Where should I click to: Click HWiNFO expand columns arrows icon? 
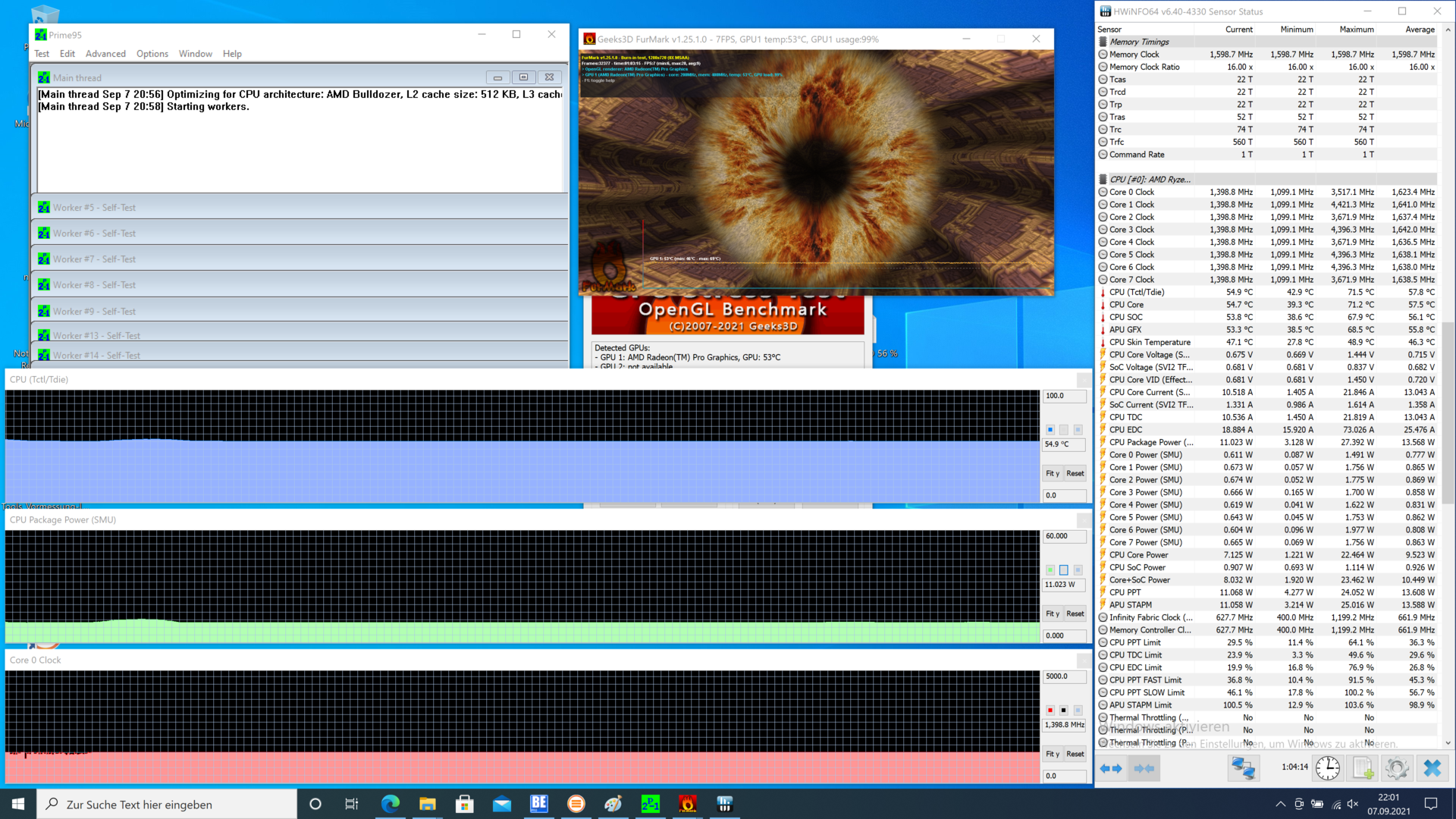pos(1111,768)
